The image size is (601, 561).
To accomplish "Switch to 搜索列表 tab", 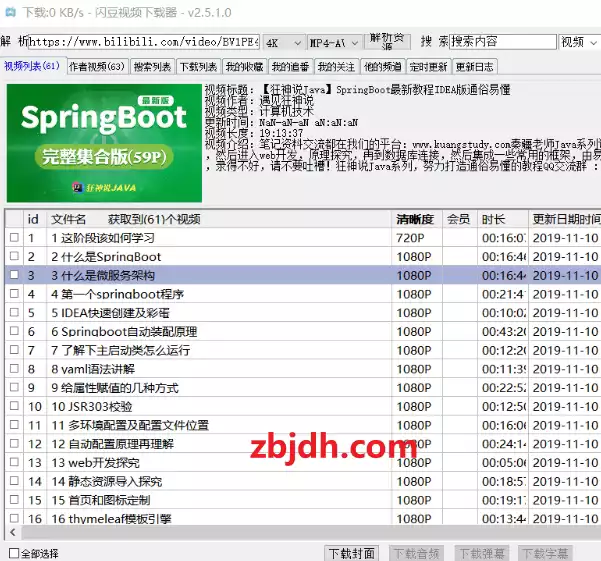I will [153, 67].
